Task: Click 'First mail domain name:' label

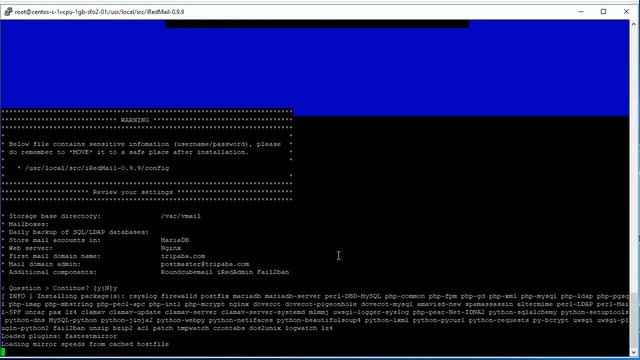Action: click(54, 256)
